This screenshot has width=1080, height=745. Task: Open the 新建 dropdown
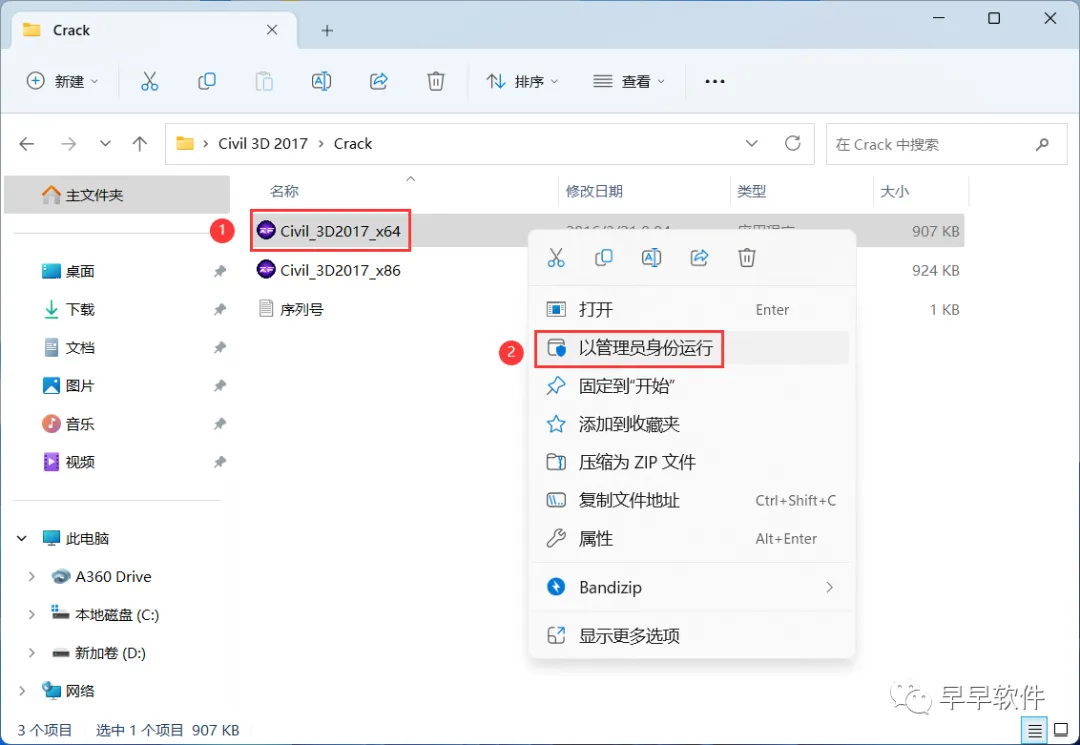(63, 81)
